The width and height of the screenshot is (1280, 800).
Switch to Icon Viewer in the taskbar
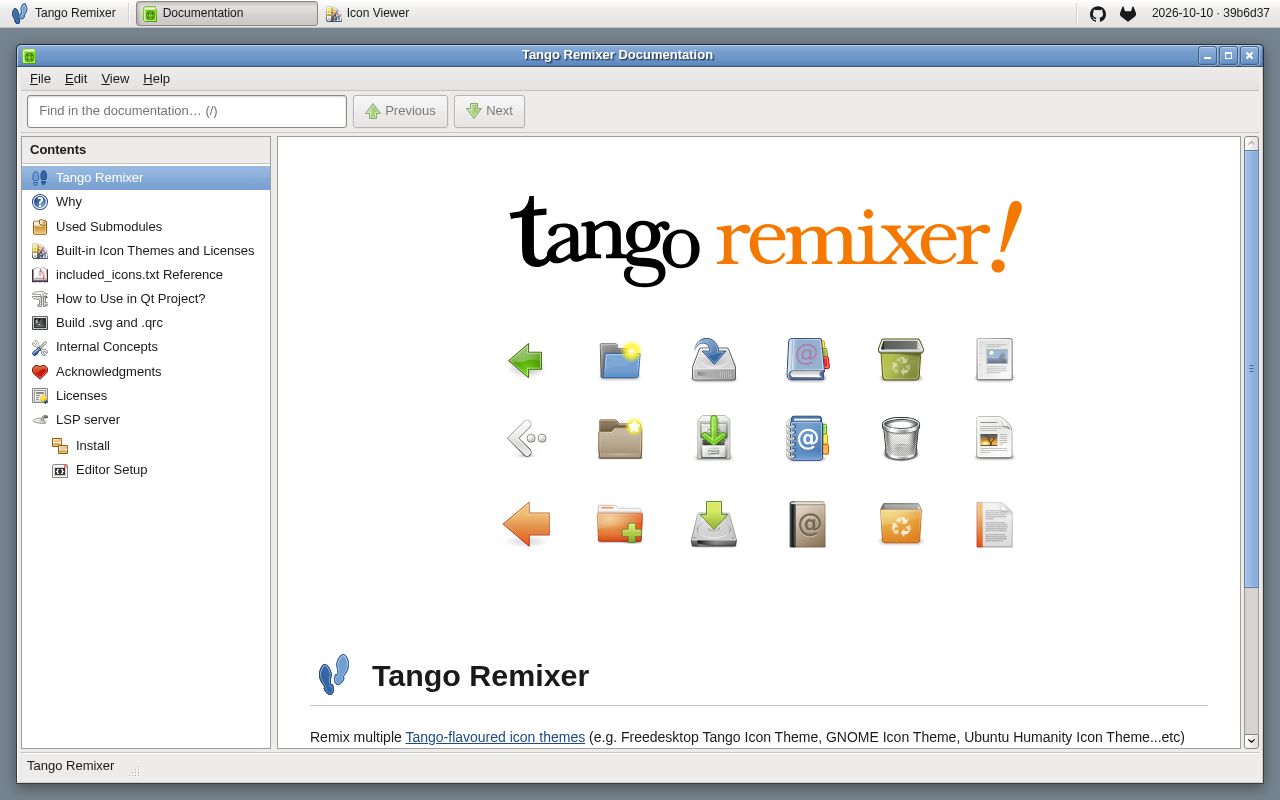point(367,13)
